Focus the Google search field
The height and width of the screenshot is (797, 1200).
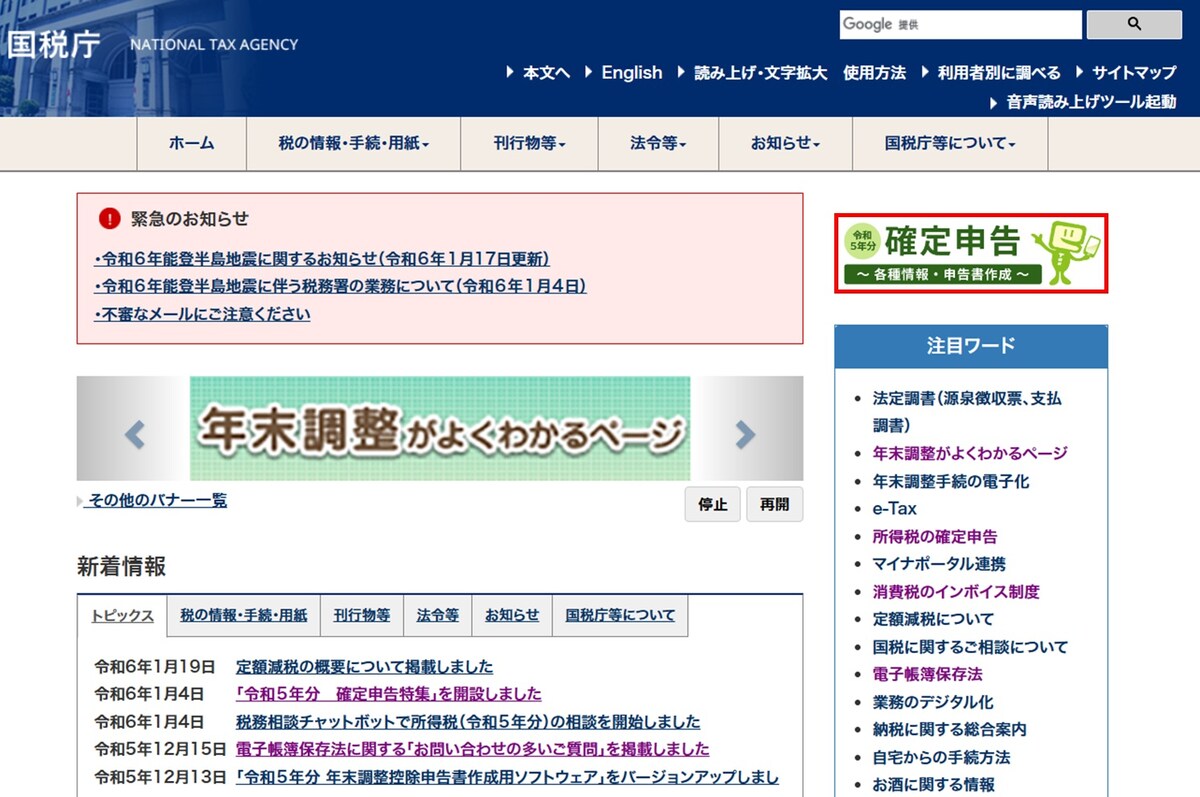[x=960, y=24]
